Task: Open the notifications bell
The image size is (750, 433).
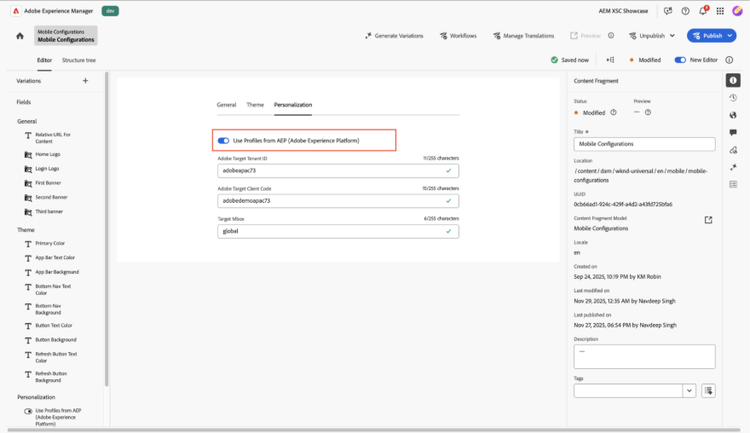Action: point(702,11)
